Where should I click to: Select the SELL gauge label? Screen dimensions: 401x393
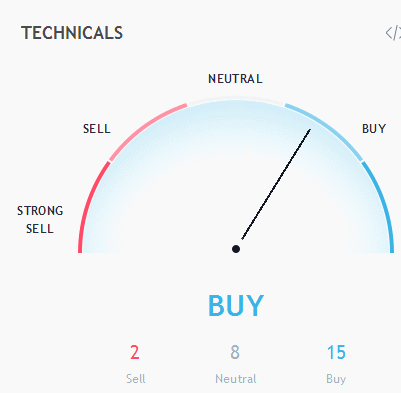tap(97, 129)
